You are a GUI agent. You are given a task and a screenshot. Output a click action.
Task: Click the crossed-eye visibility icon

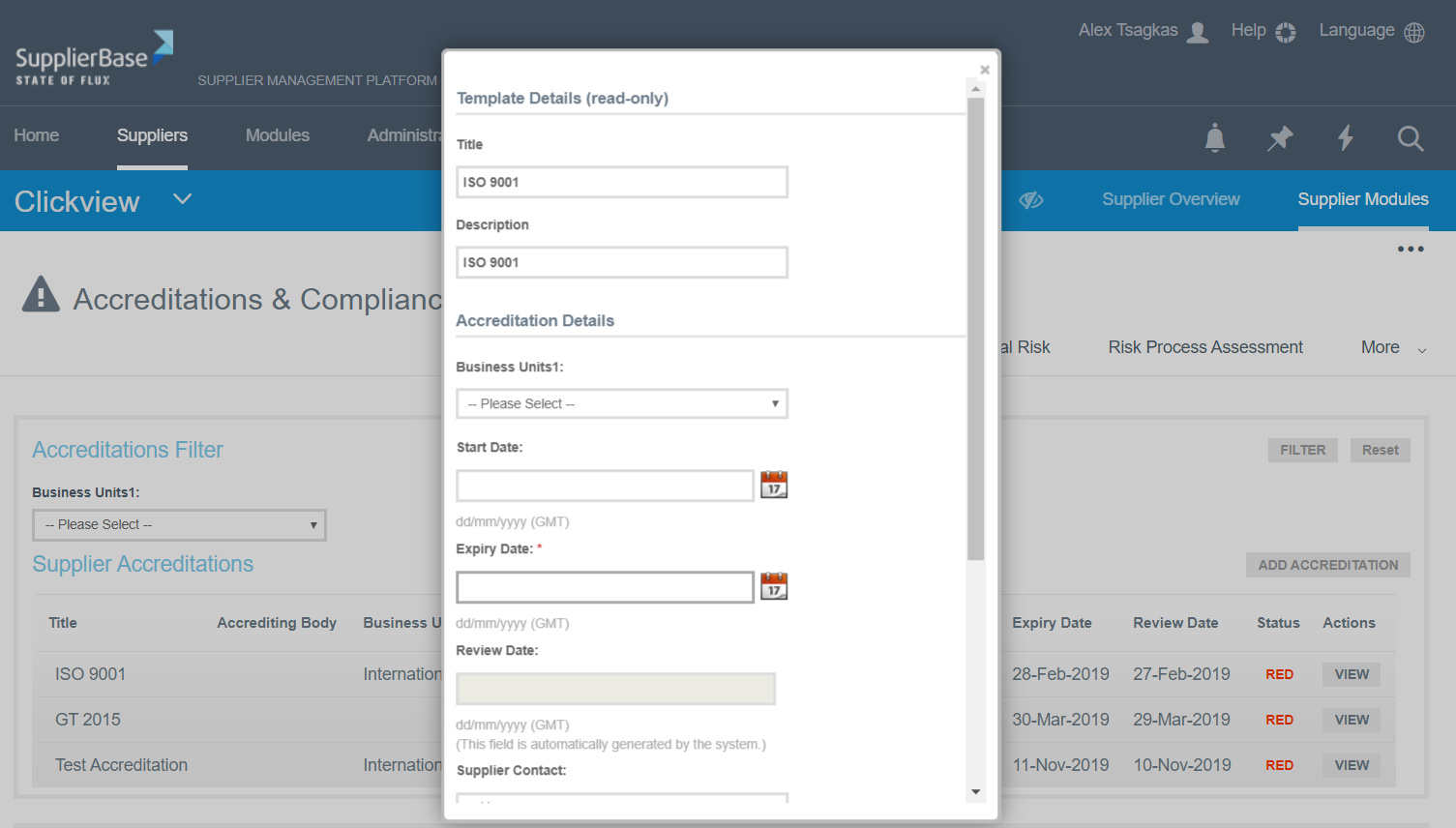1031,200
